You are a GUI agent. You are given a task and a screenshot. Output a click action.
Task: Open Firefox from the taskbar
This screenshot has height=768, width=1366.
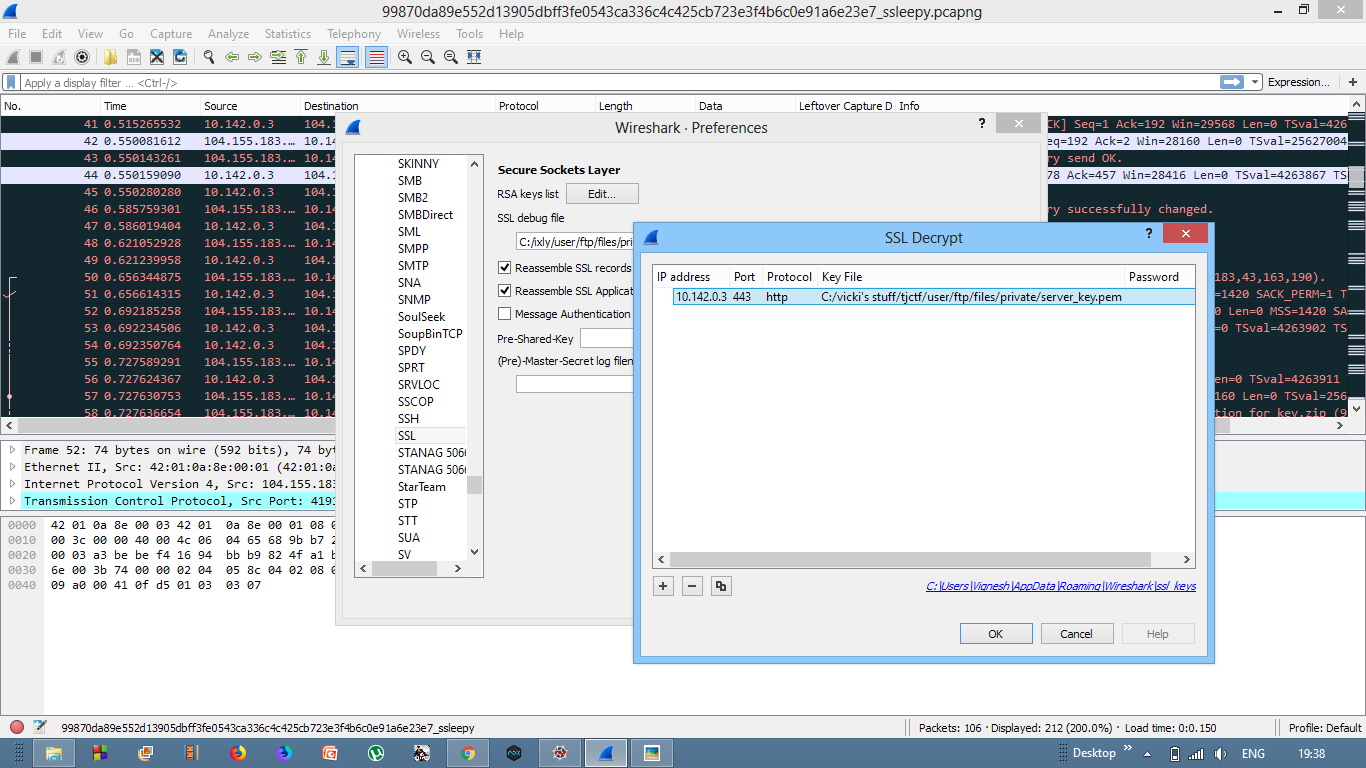click(237, 753)
